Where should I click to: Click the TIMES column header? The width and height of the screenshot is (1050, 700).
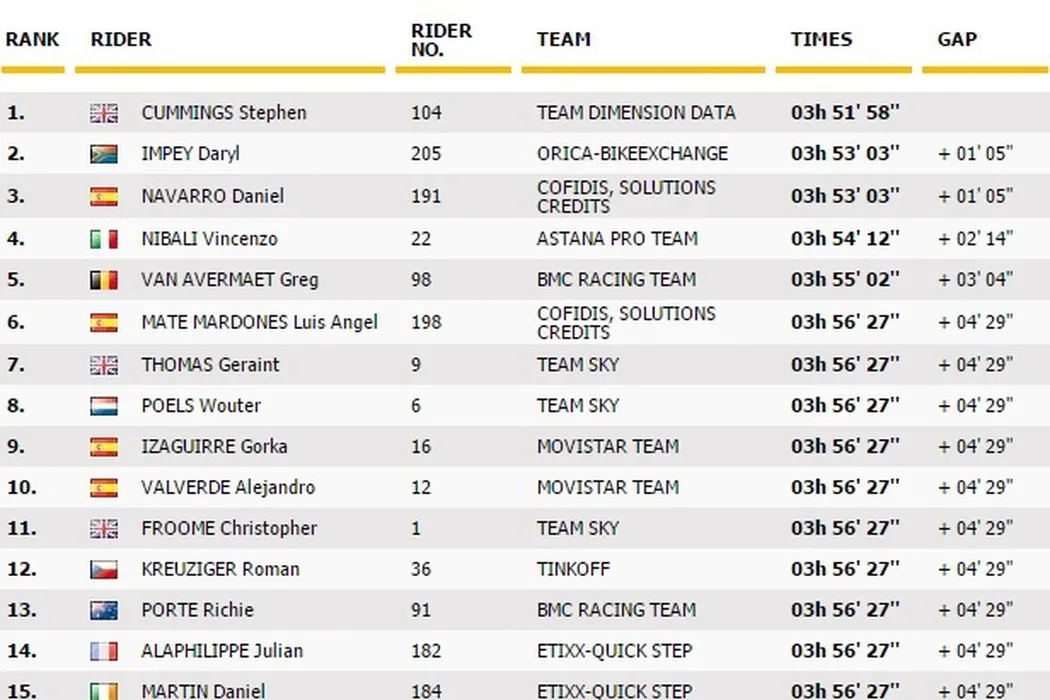[x=821, y=40]
